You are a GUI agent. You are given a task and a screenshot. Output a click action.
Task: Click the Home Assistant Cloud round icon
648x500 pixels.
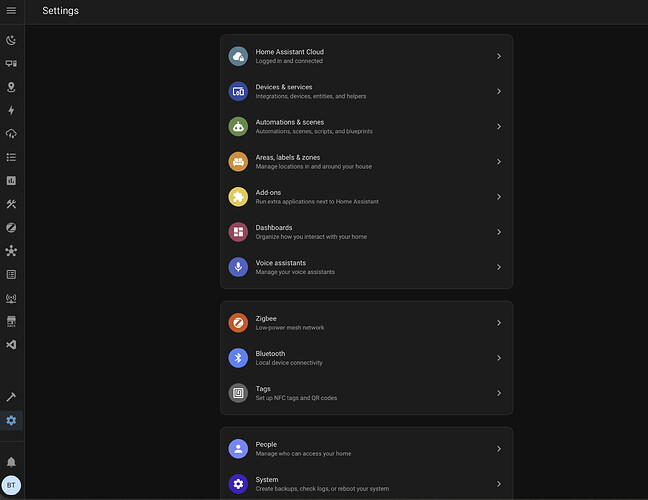click(x=238, y=56)
